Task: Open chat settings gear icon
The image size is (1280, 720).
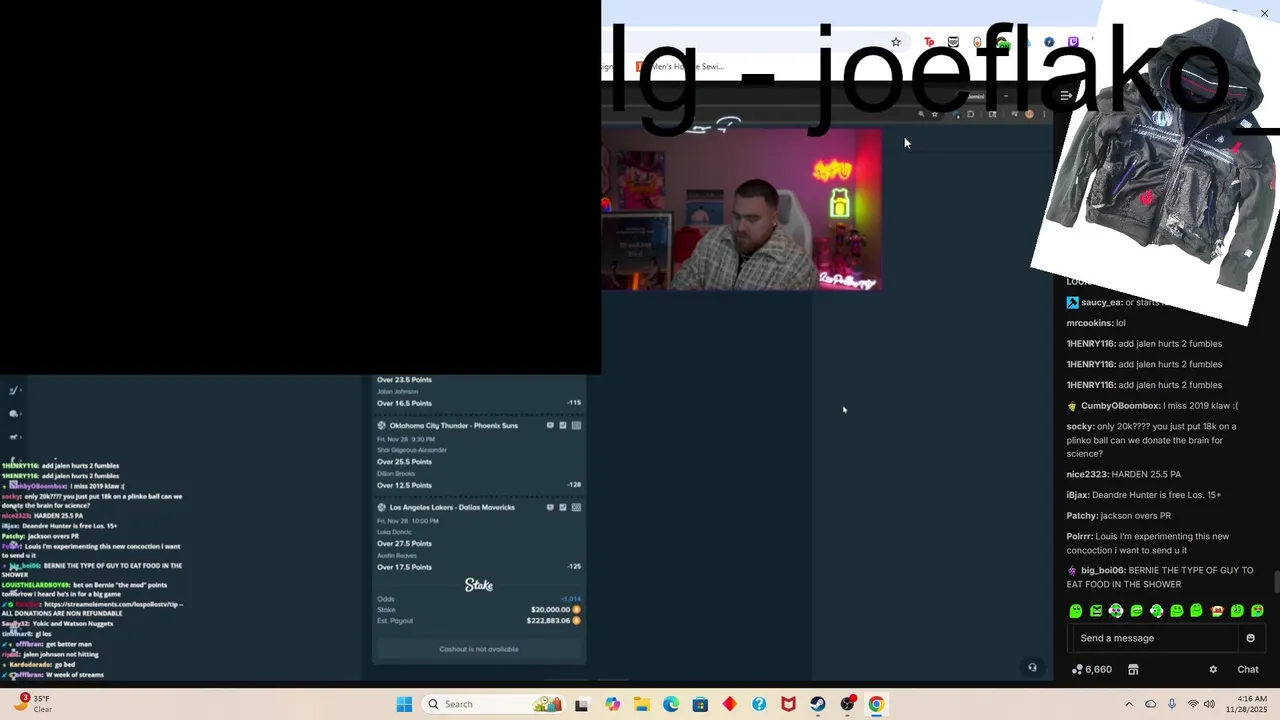Action: (1213, 670)
